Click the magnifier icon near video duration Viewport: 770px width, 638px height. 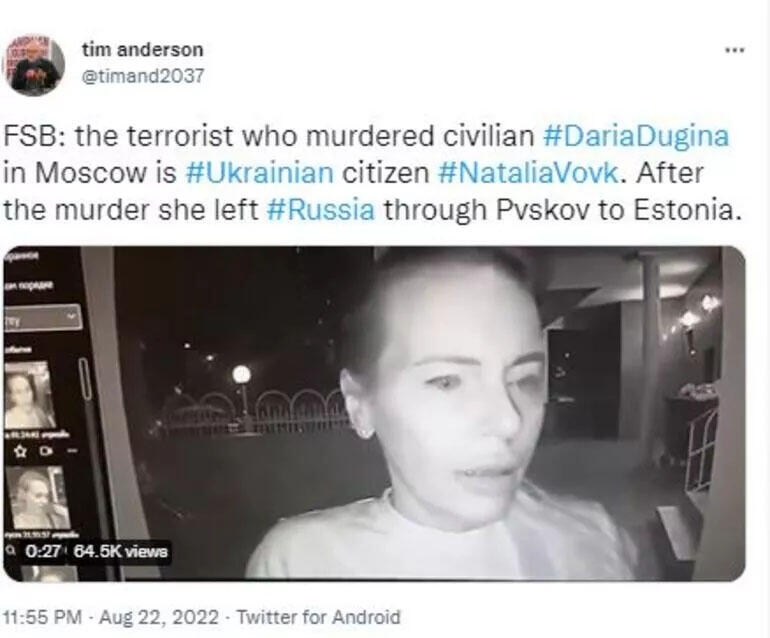click(11, 551)
